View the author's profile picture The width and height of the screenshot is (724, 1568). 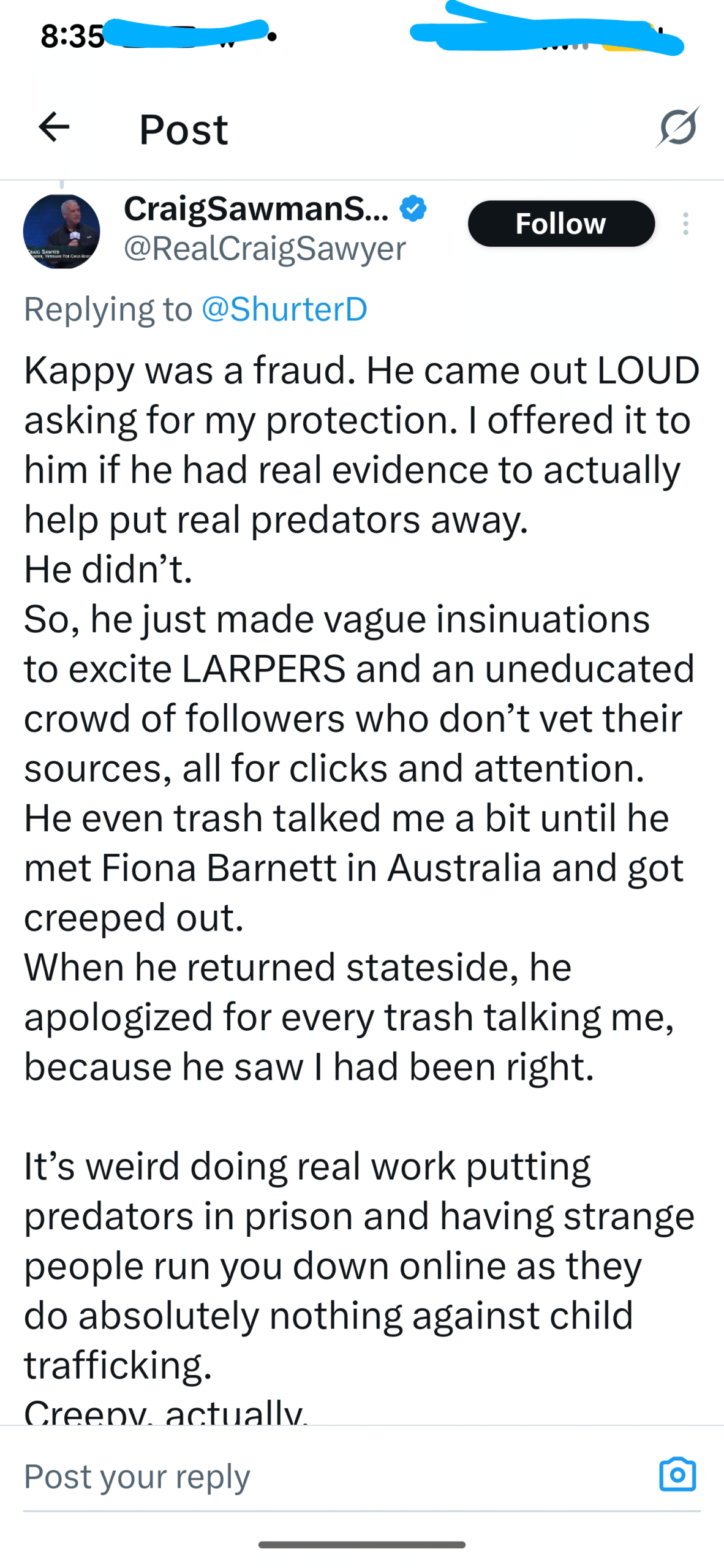click(61, 232)
